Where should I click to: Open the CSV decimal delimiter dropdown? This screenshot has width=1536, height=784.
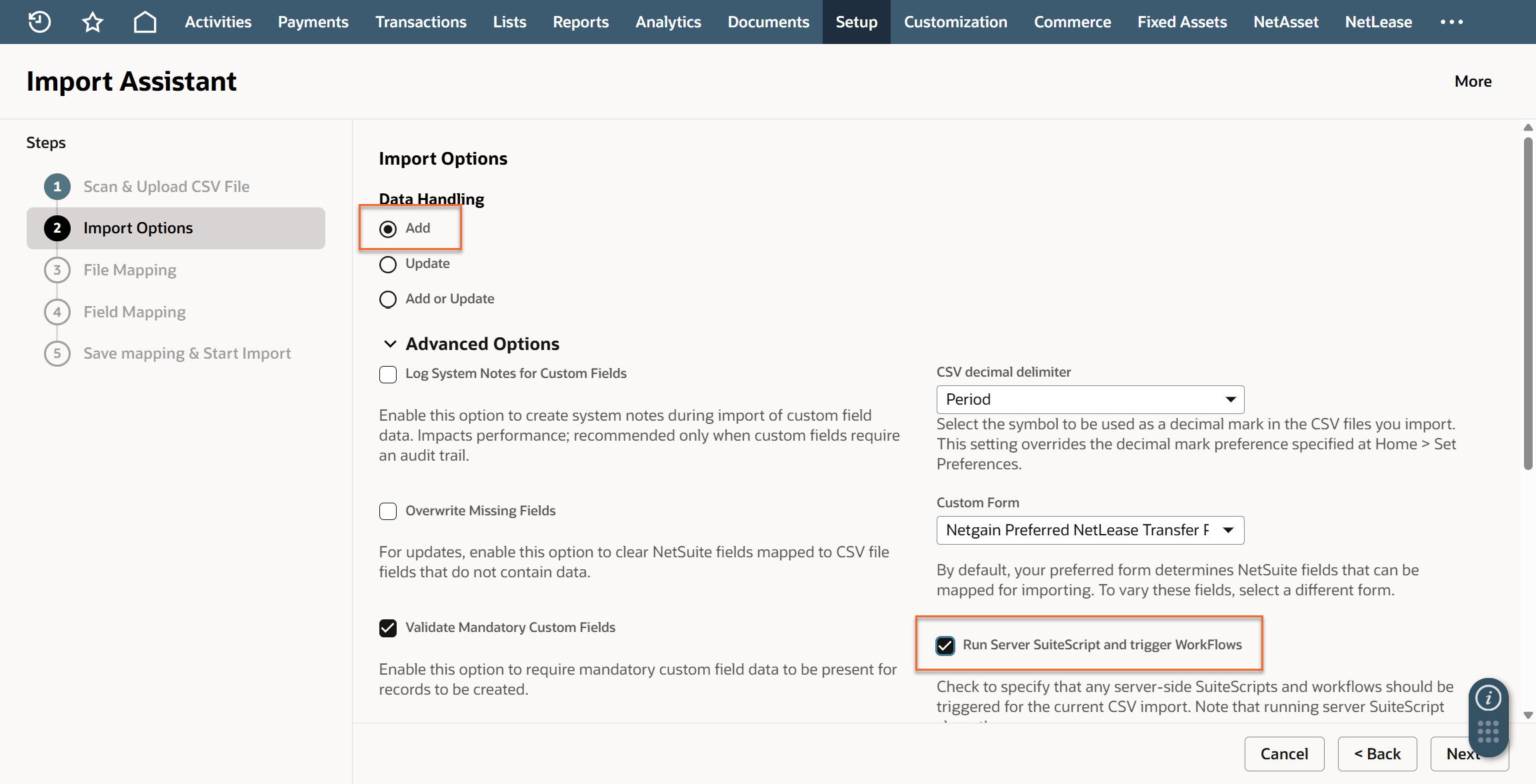pos(1090,399)
